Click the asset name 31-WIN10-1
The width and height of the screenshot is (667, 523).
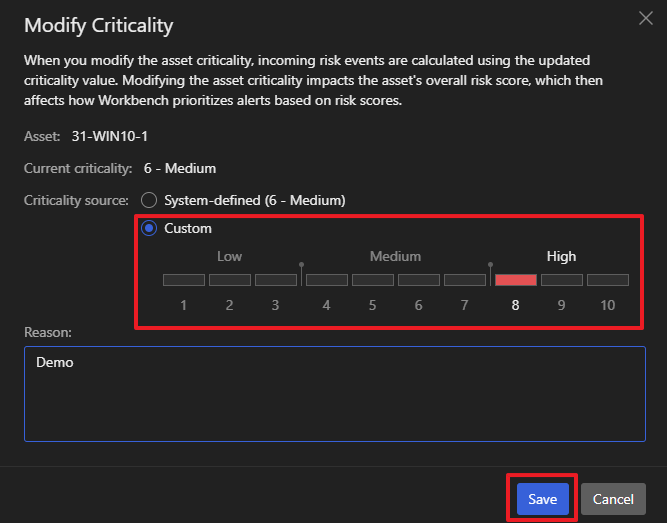click(110, 135)
